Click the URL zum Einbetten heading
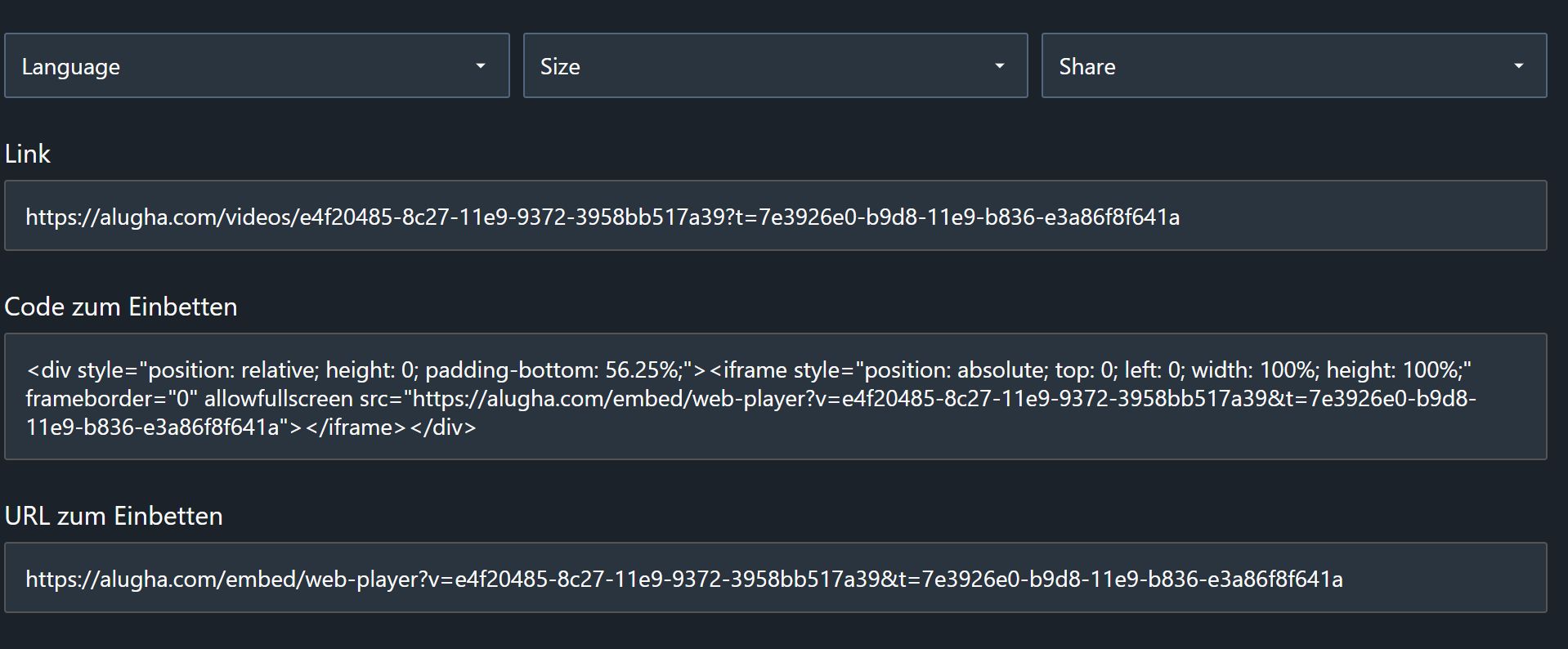This screenshot has height=649, width=1568. [114, 516]
